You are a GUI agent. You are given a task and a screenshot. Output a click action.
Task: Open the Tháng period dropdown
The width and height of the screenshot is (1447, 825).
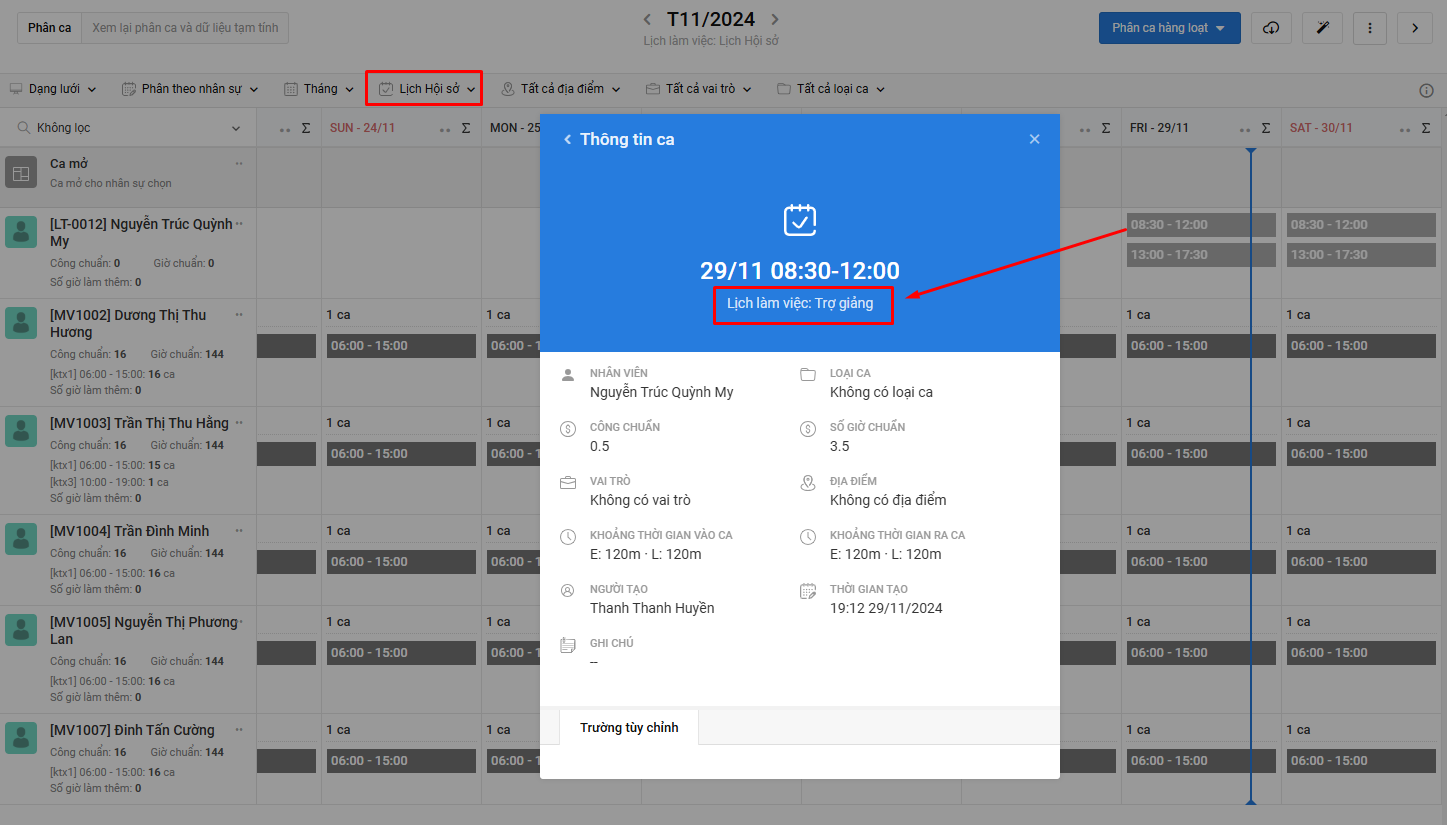pos(319,89)
